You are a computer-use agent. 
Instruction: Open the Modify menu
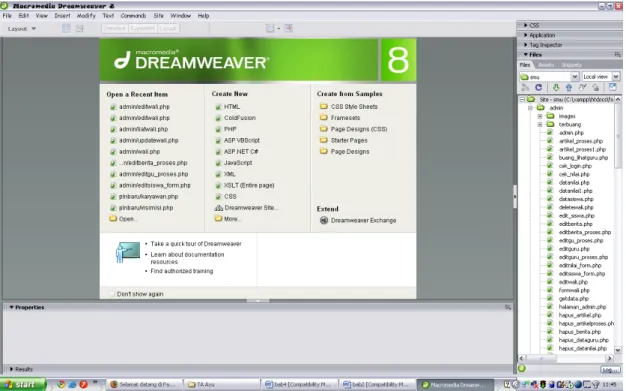86,16
